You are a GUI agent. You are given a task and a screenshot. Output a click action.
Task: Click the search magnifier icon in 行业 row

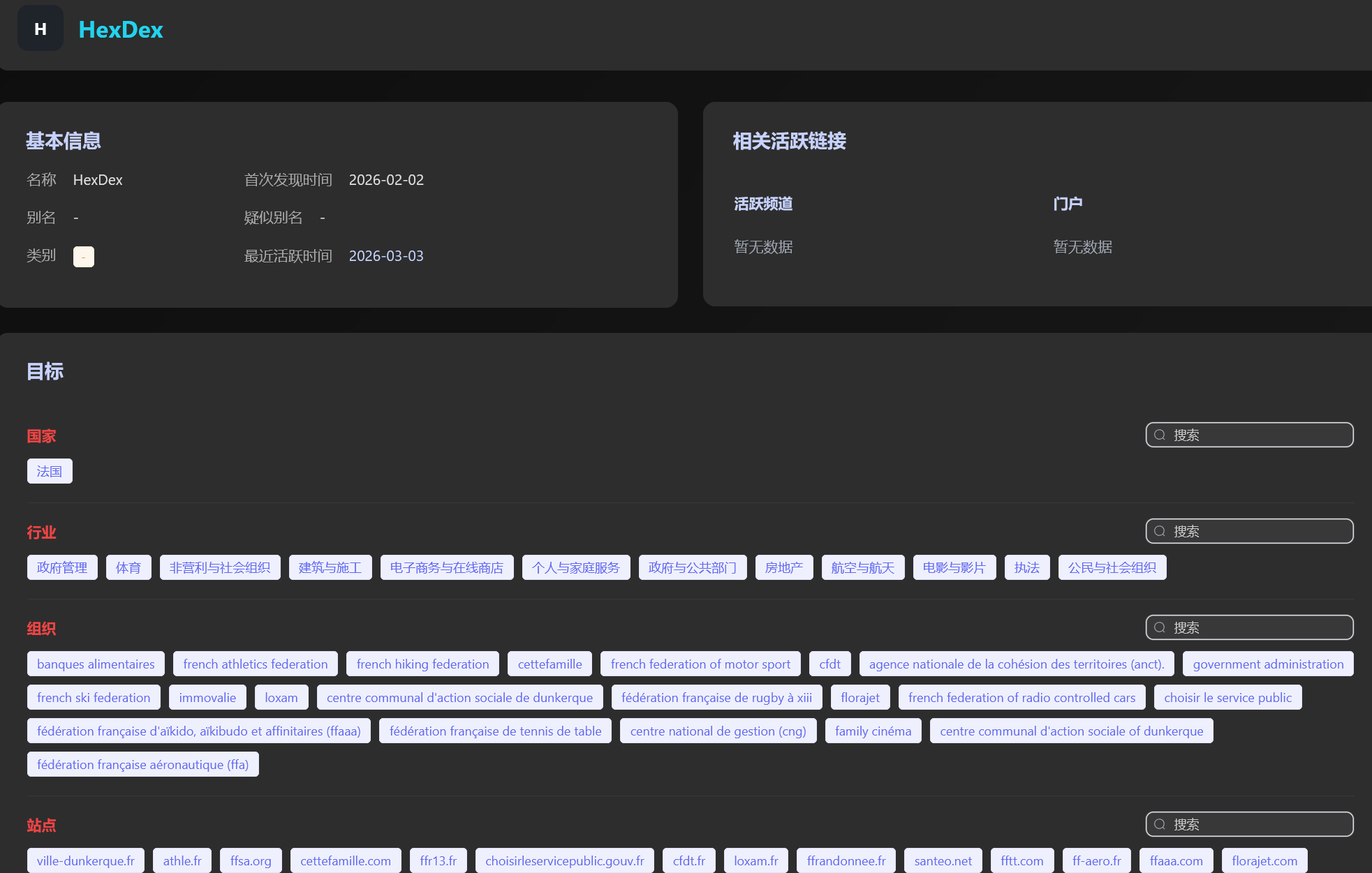pyautogui.click(x=1160, y=531)
